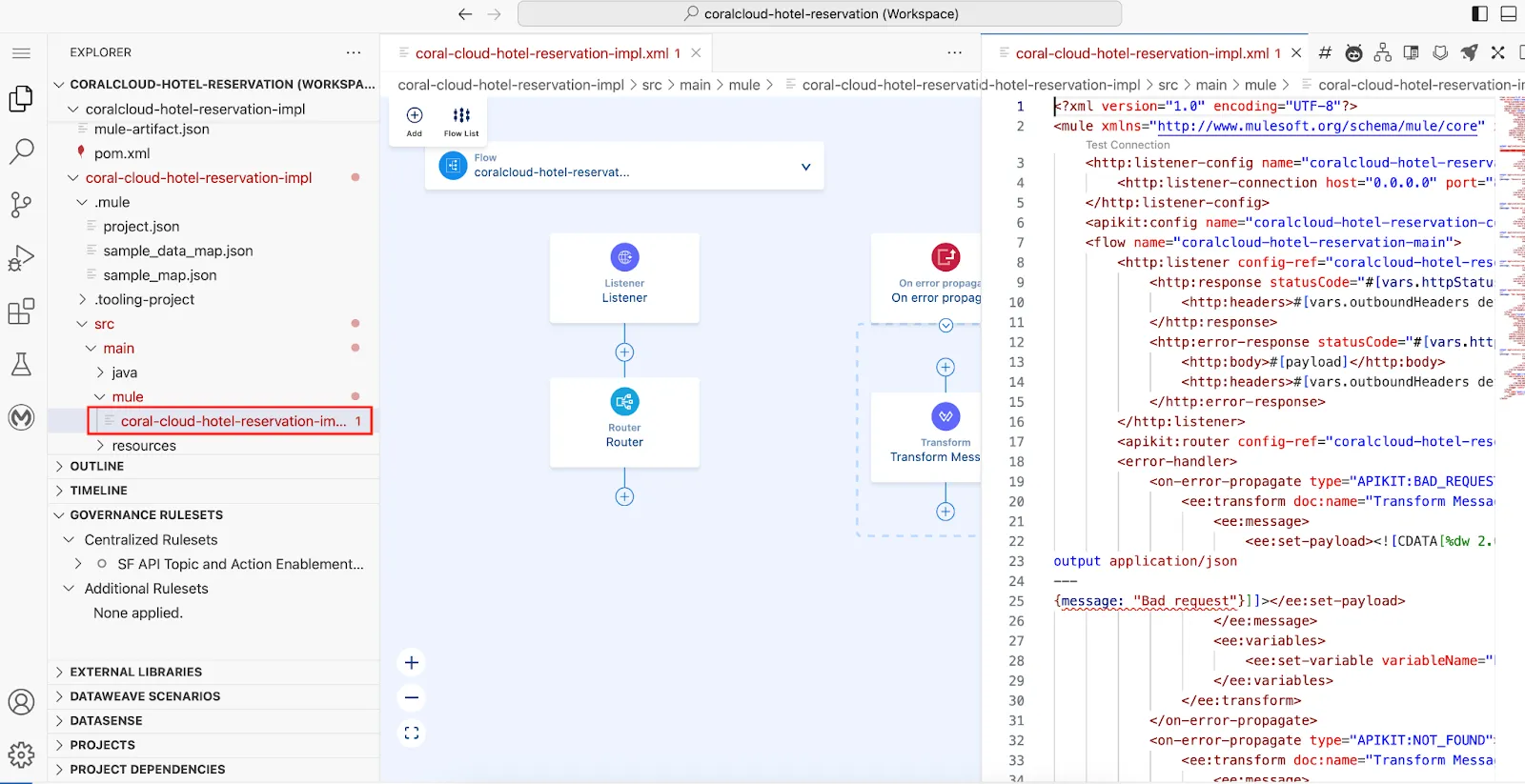Open the Flow List in canvas toolbar
The image size is (1525, 784).
point(461,120)
